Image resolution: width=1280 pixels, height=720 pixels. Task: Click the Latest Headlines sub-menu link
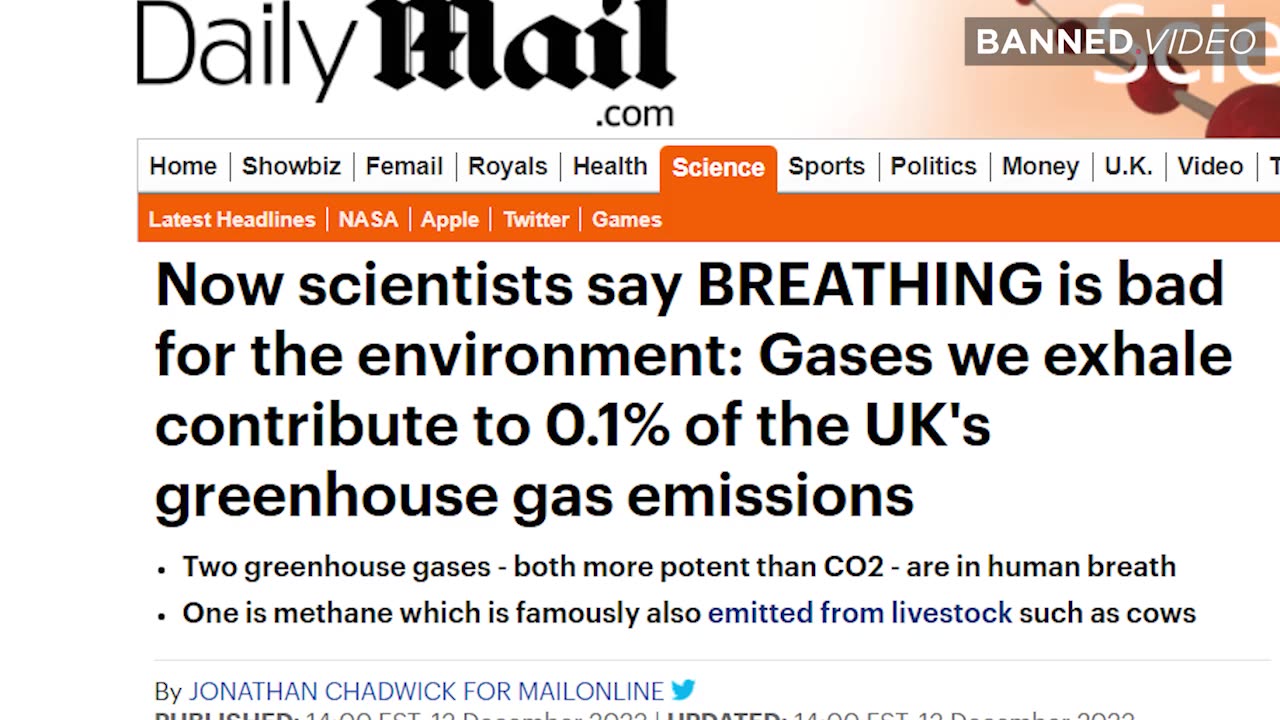pyautogui.click(x=232, y=219)
